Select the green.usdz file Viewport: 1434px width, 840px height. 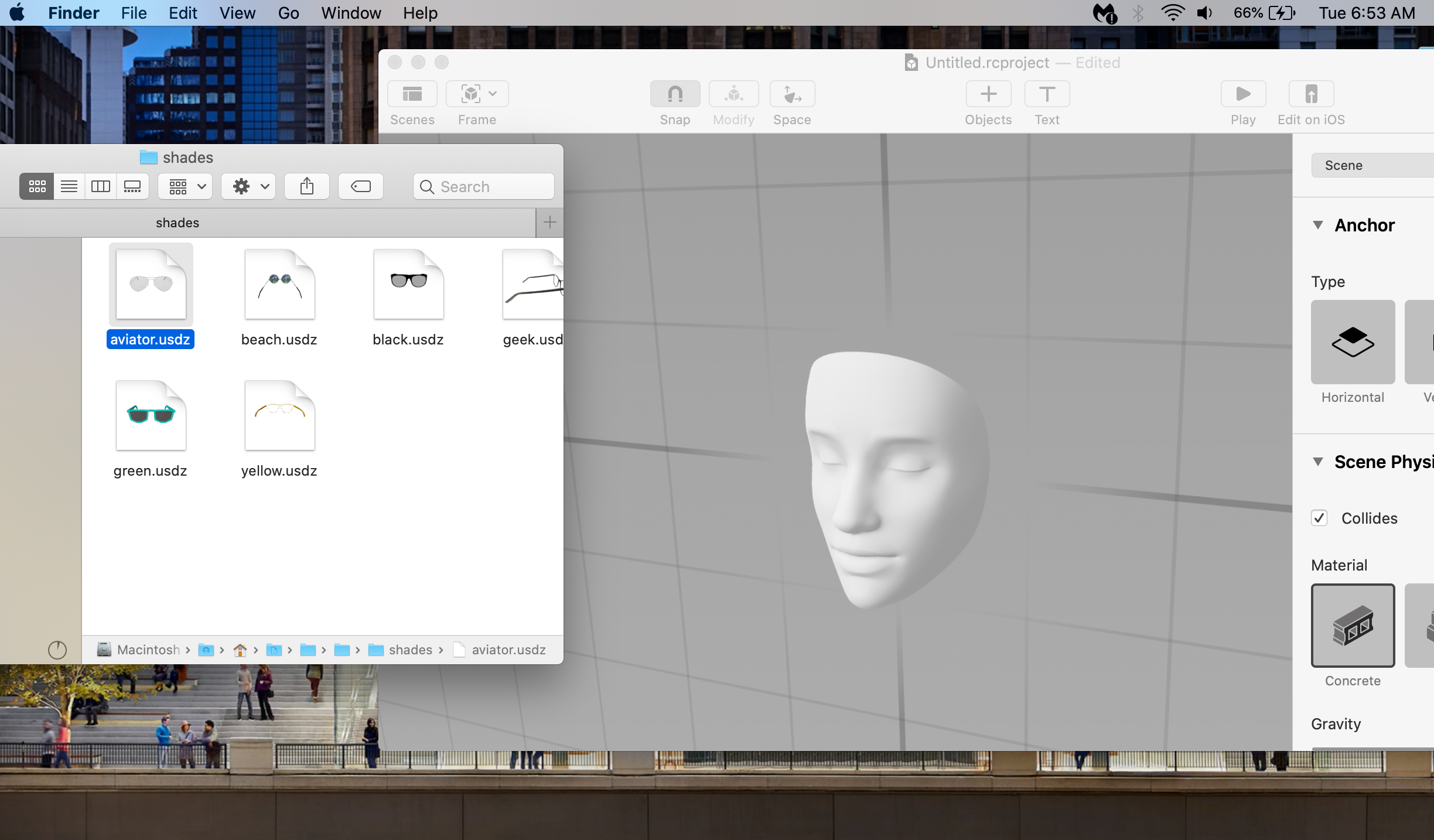point(150,416)
